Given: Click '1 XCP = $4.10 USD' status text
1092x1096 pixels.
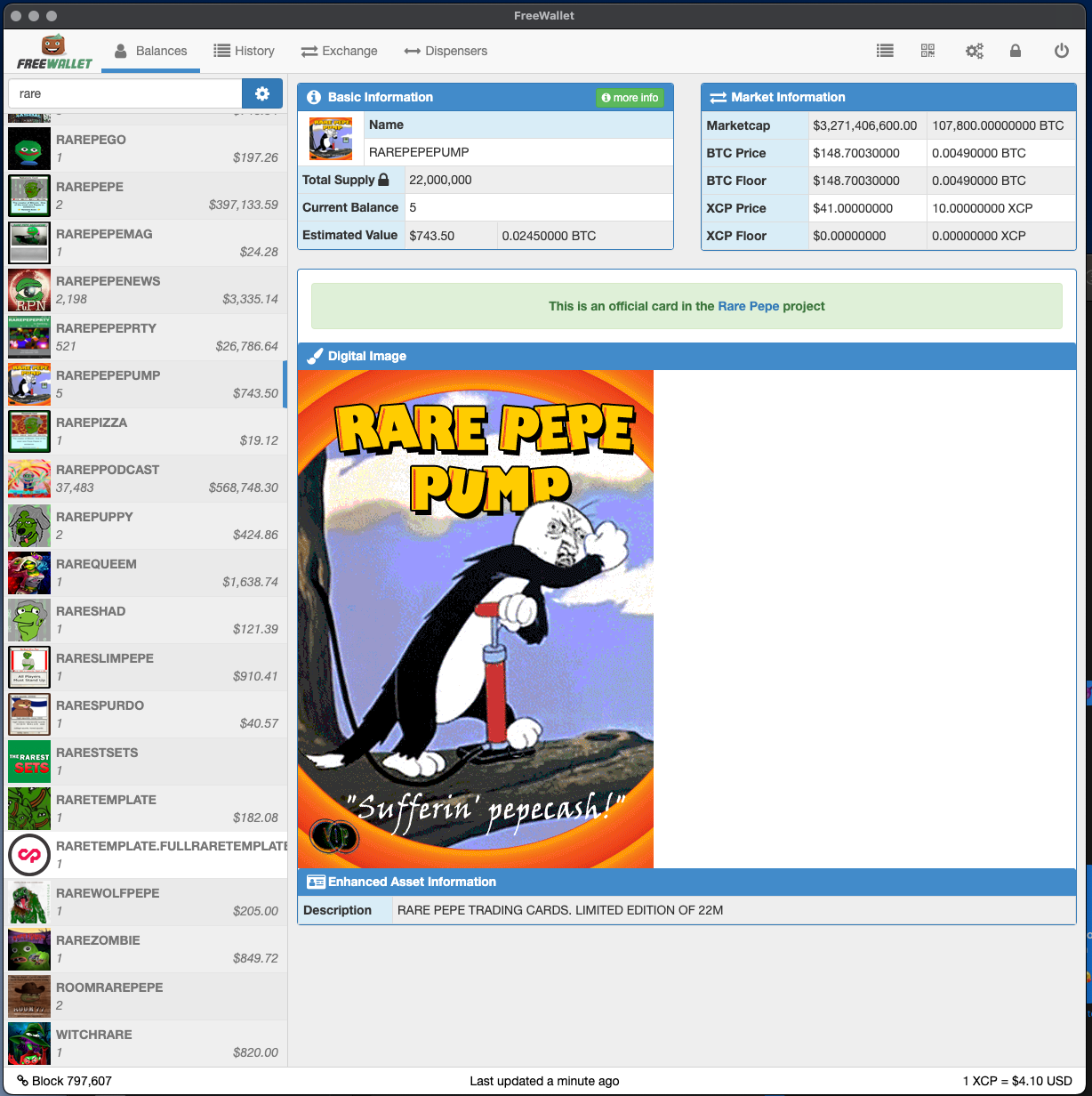Looking at the screenshot, I should 1017,1081.
